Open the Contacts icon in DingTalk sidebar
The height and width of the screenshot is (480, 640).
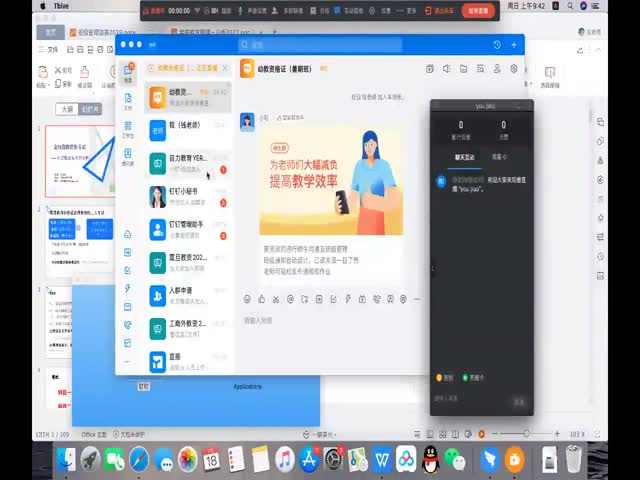[x=128, y=157]
